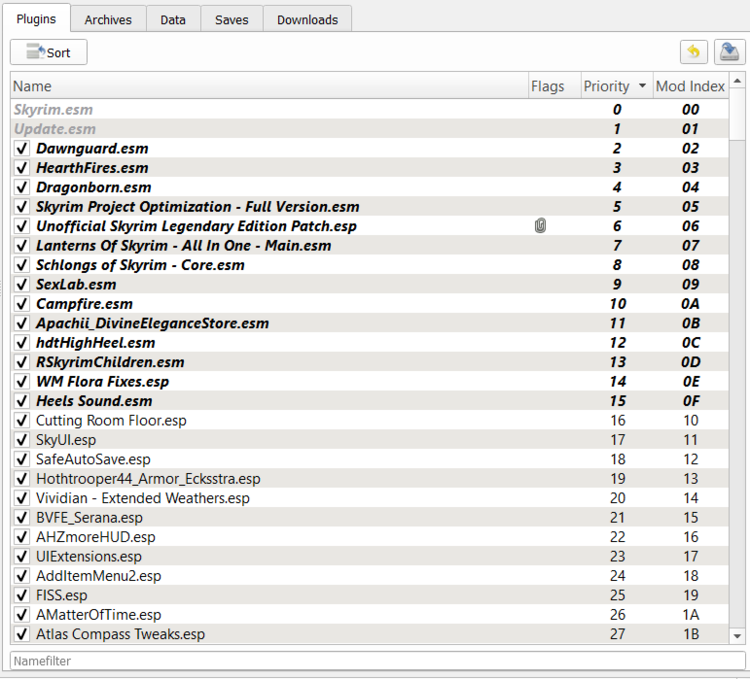750x679 pixels.
Task: Select UIExtensions.esp row
Action: (x=370, y=557)
